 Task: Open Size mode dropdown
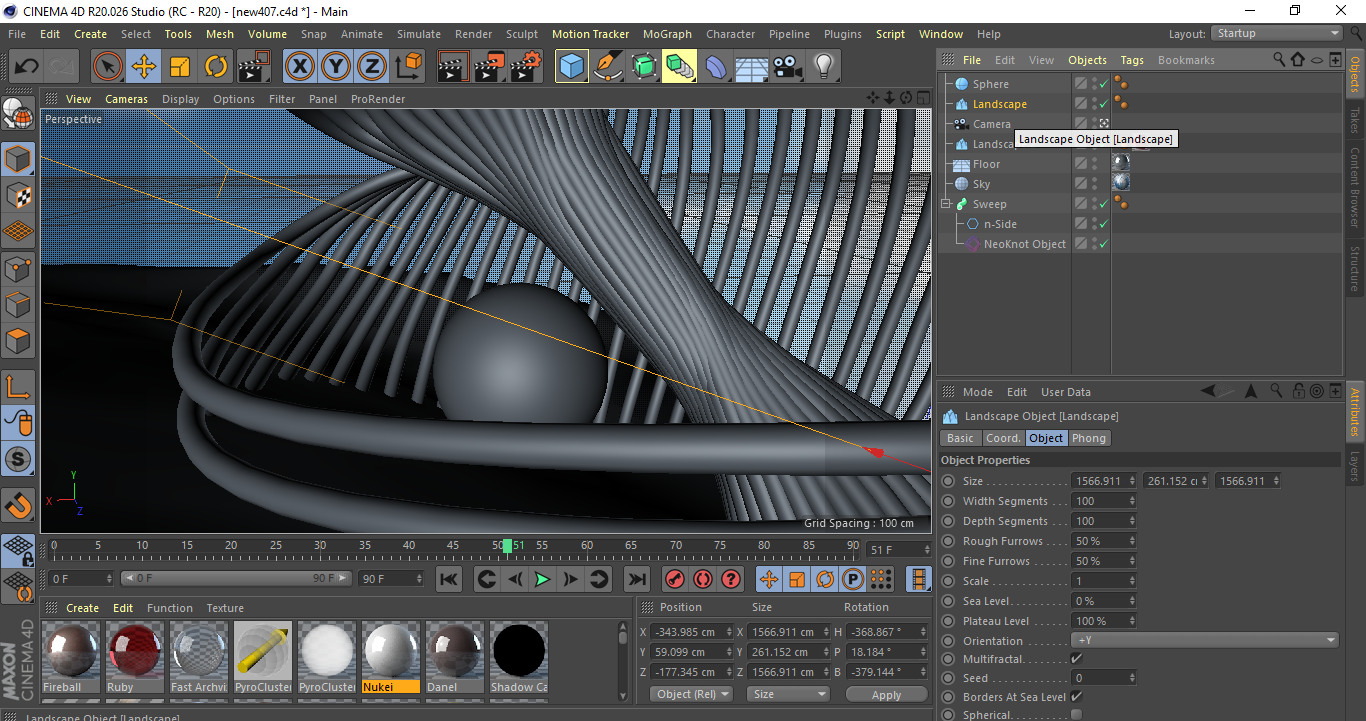pyautogui.click(x=789, y=694)
